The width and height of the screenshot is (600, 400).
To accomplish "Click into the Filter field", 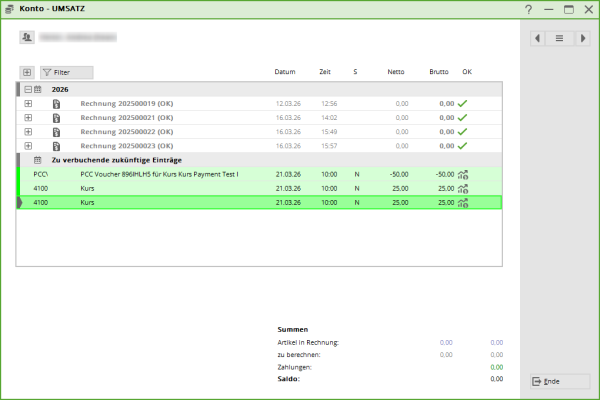I will [72, 73].
